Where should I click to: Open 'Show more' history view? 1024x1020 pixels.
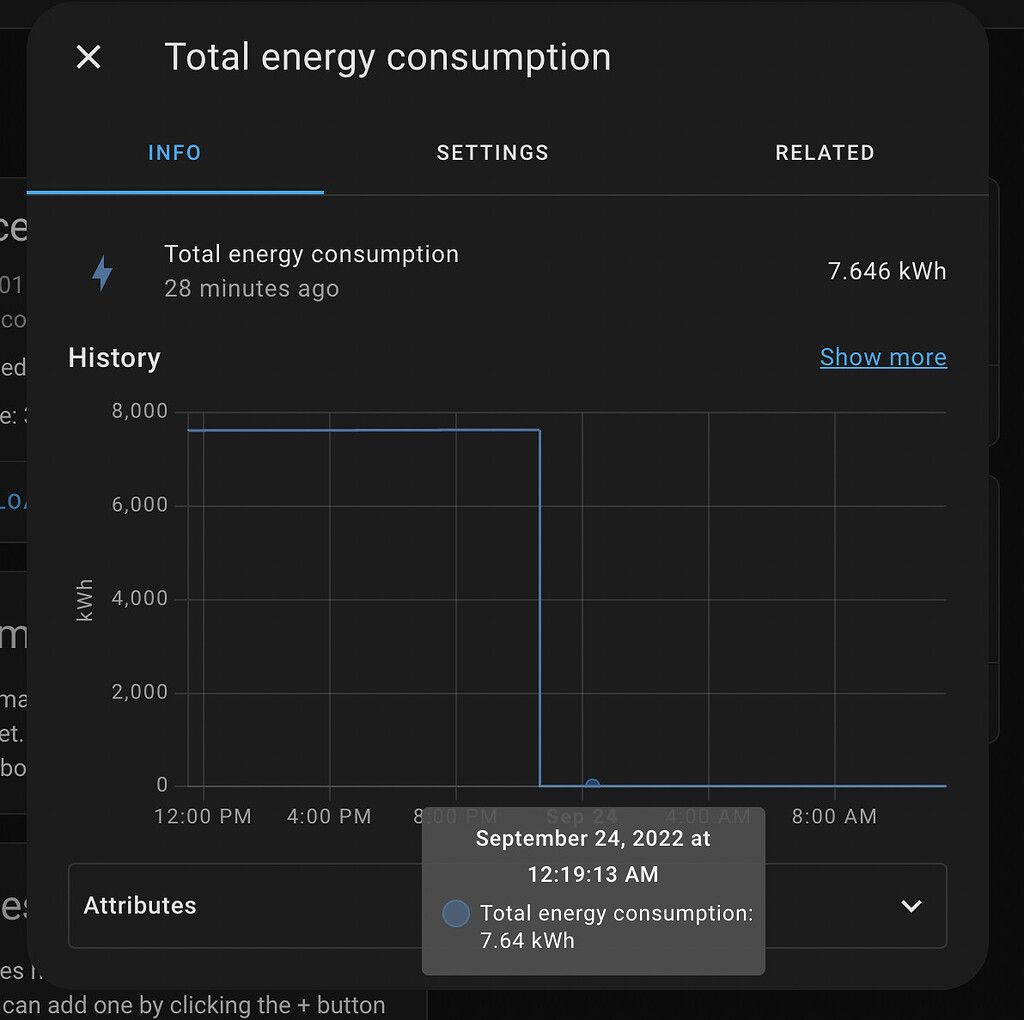(883, 357)
